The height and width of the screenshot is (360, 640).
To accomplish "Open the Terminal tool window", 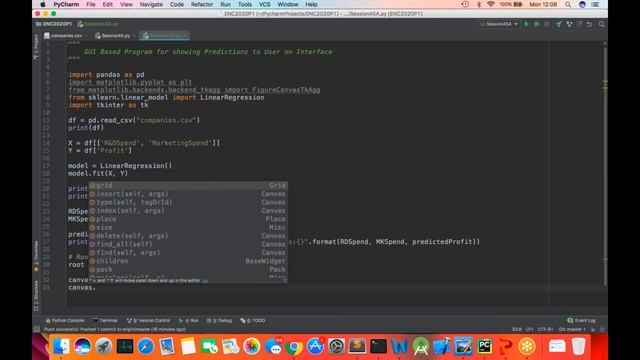I will [105, 320].
